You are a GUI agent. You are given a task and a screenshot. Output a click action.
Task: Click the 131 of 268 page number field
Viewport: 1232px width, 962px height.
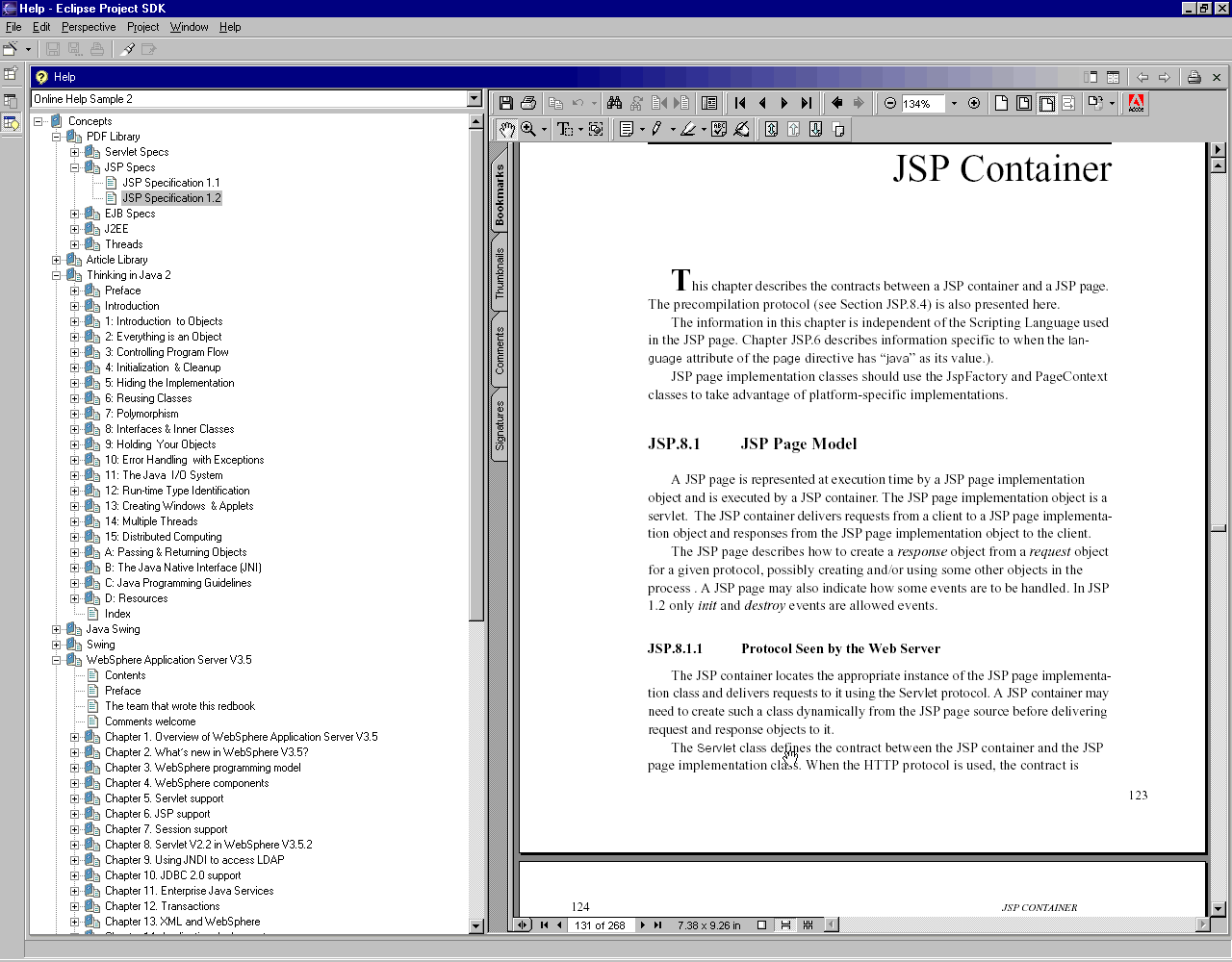(600, 925)
